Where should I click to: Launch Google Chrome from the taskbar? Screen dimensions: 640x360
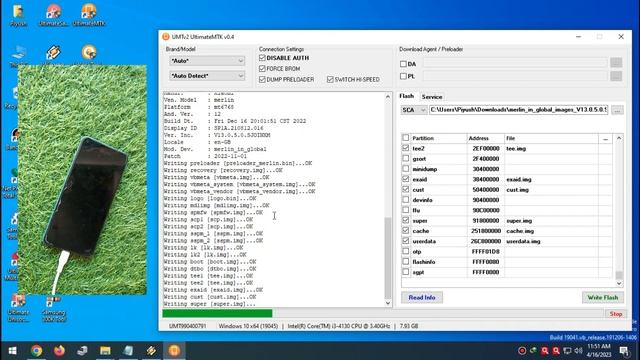point(36,351)
